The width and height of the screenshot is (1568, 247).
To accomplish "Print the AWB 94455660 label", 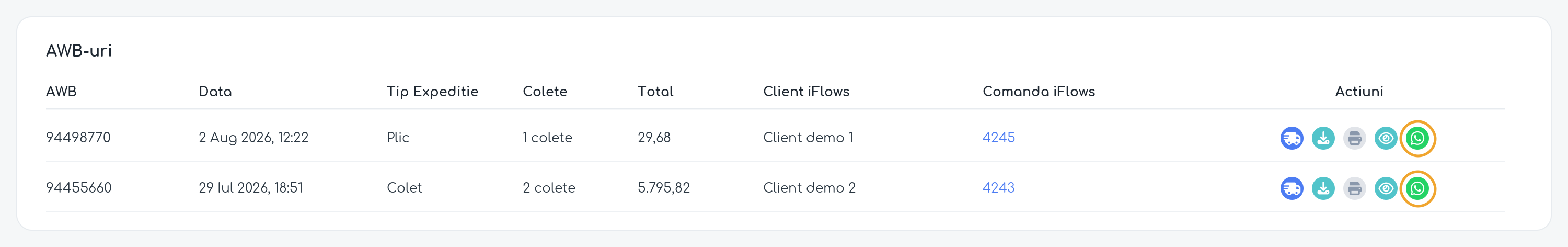I will coord(1354,188).
